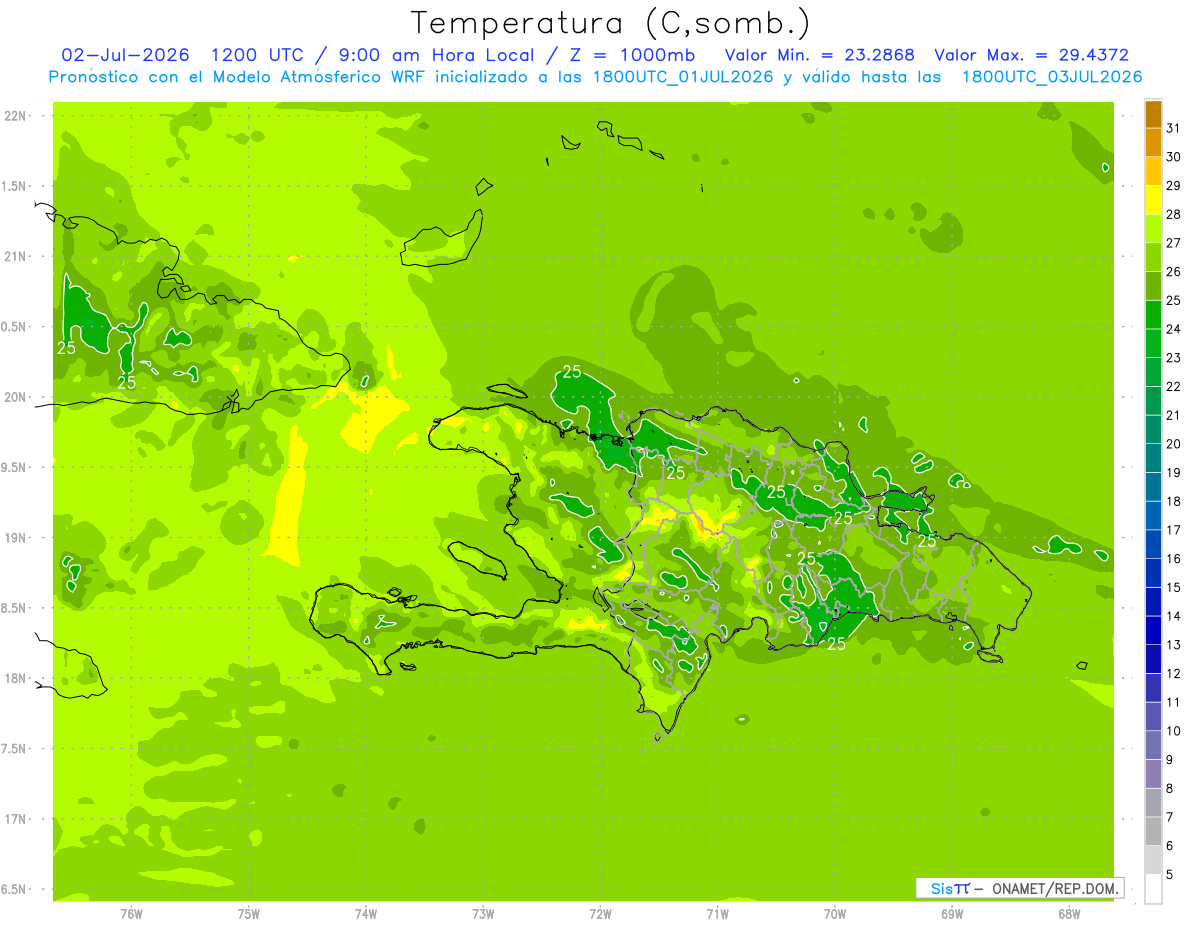Viewport: 1200px width, 927px height.
Task: Click the Valor Max. = 29.4372 text
Action: coord(1031,55)
